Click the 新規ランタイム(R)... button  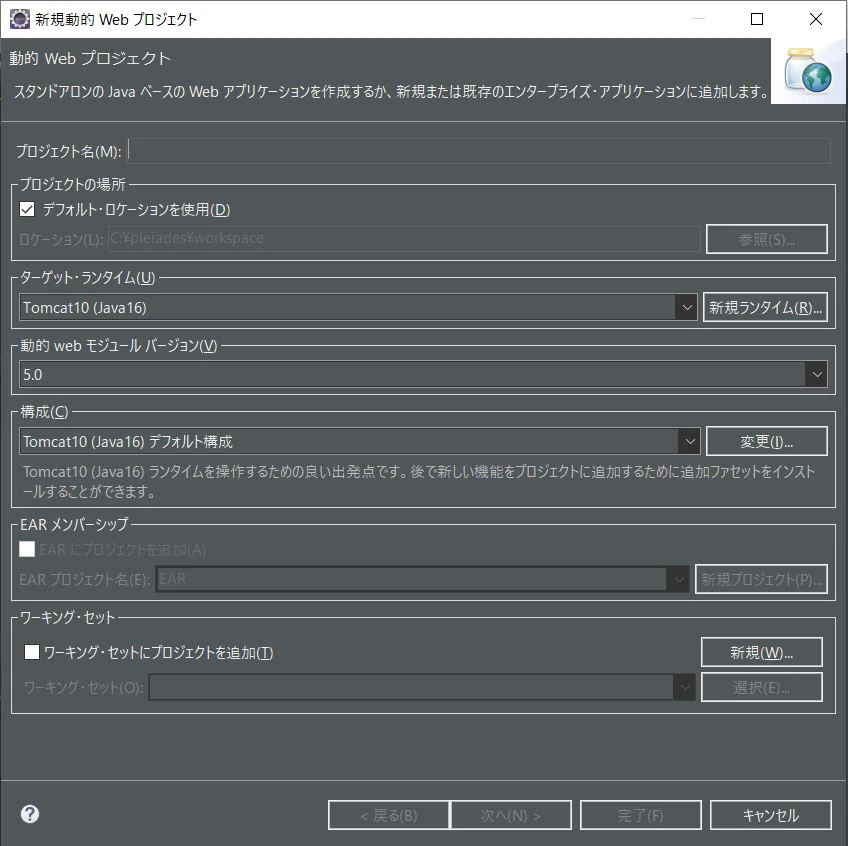coord(765,307)
